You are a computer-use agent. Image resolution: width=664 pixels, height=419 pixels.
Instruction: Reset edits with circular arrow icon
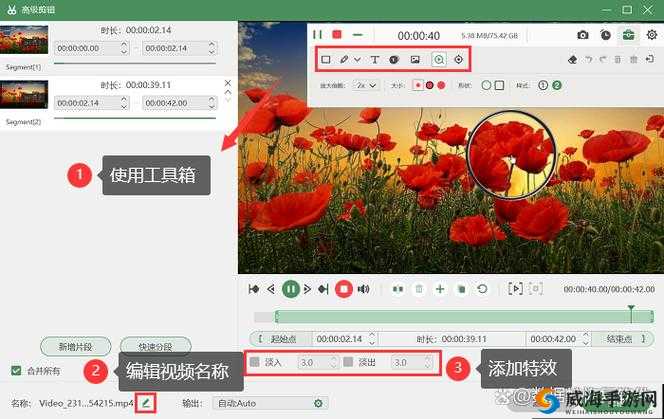[482, 289]
